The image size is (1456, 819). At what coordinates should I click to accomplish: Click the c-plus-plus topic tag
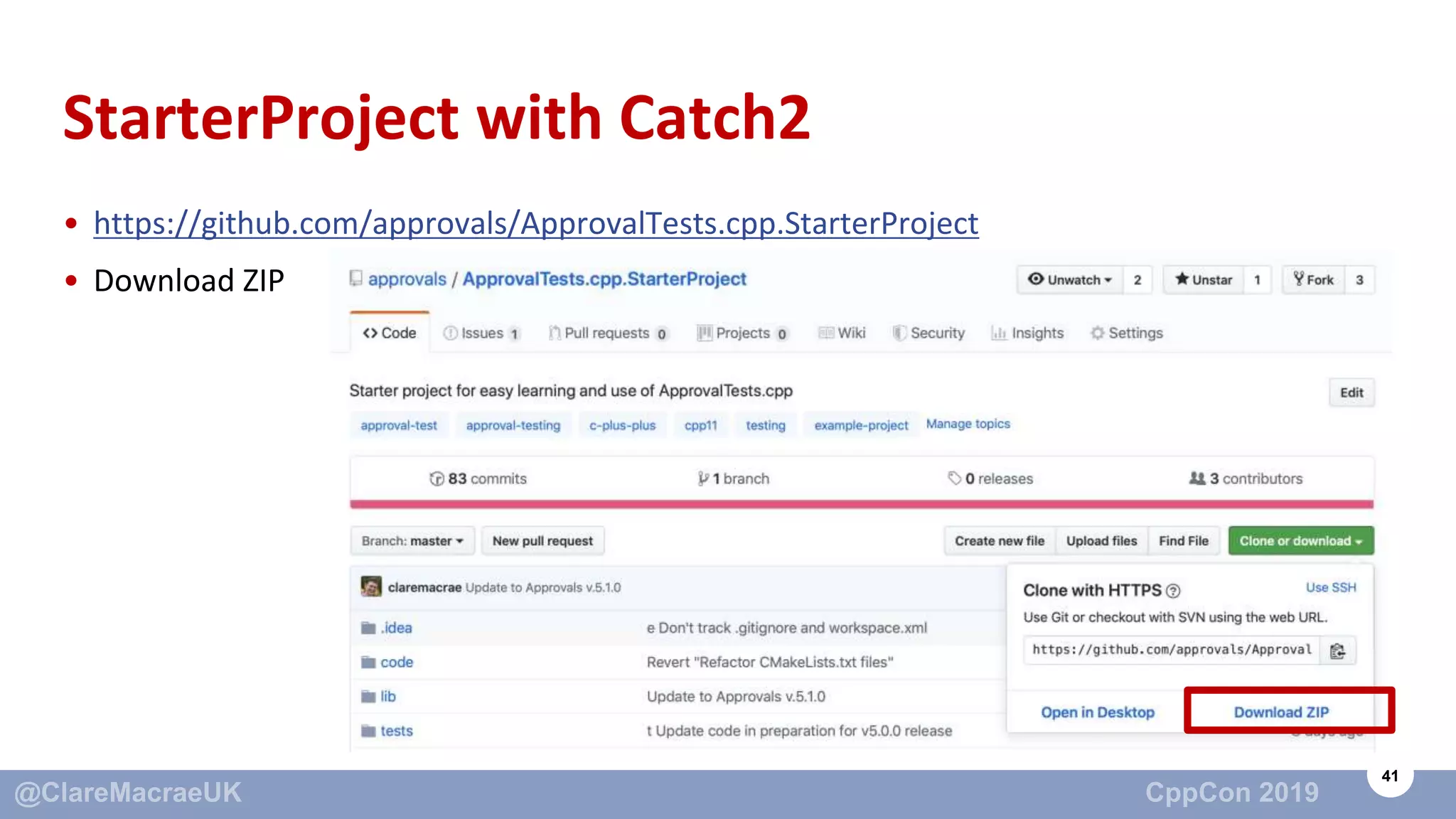click(x=622, y=425)
